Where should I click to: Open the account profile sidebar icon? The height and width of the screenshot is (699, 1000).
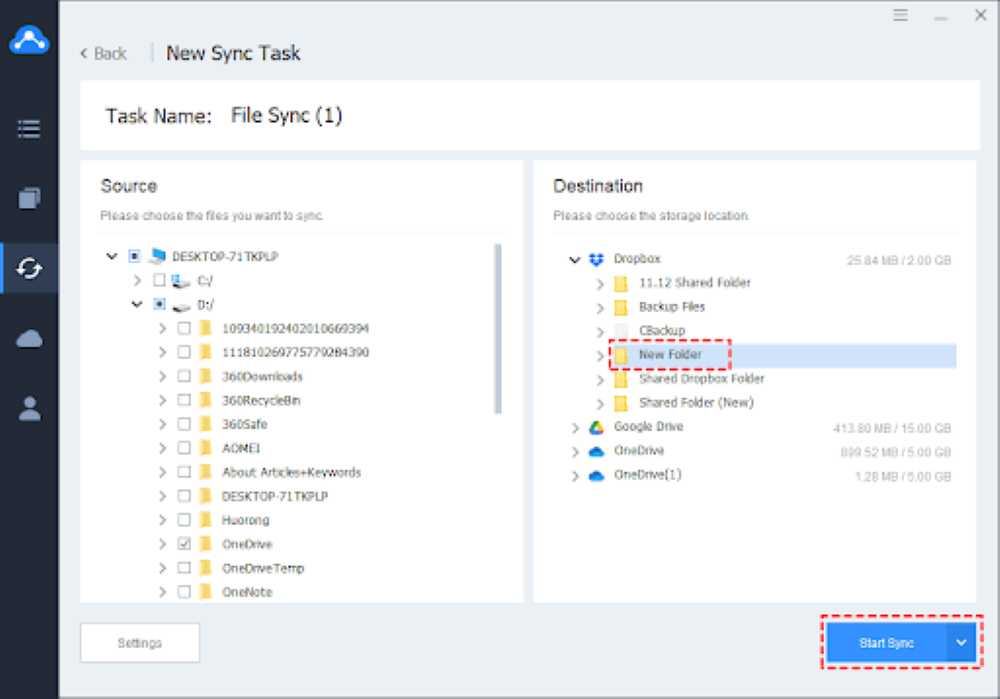click(x=29, y=409)
